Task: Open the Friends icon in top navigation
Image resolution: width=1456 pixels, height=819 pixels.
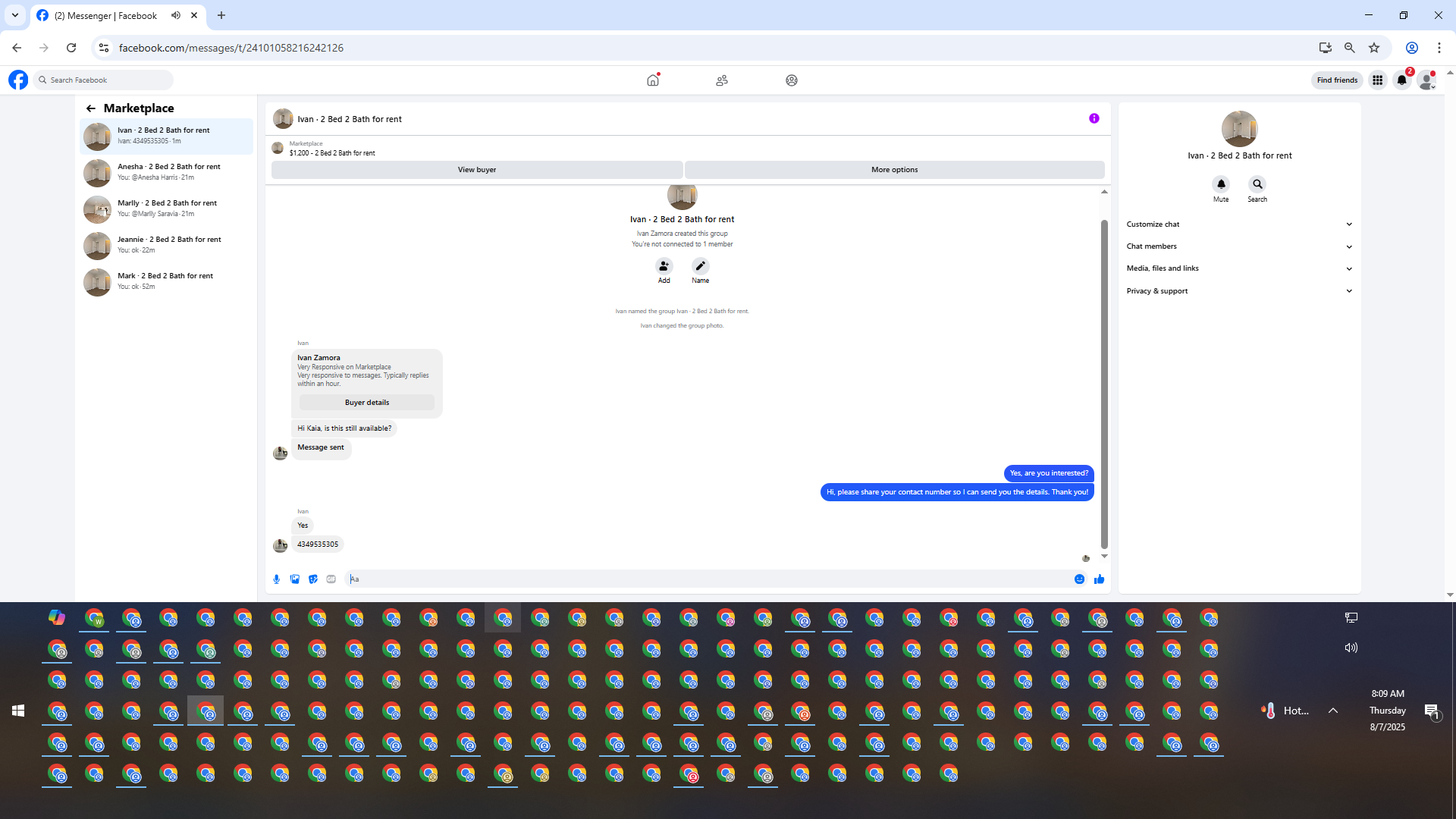Action: point(722,80)
